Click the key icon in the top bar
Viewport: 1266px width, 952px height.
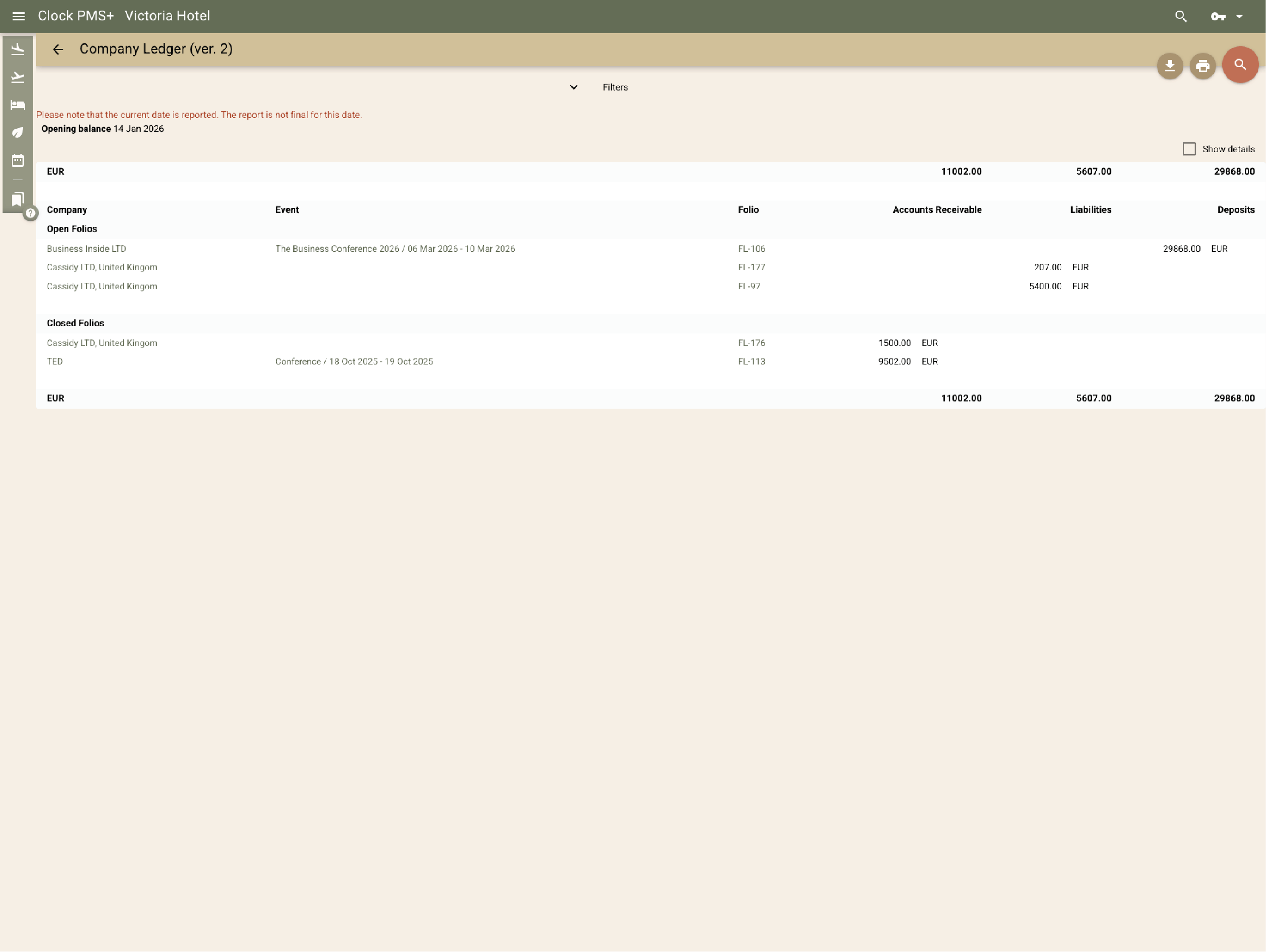pyautogui.click(x=1218, y=16)
